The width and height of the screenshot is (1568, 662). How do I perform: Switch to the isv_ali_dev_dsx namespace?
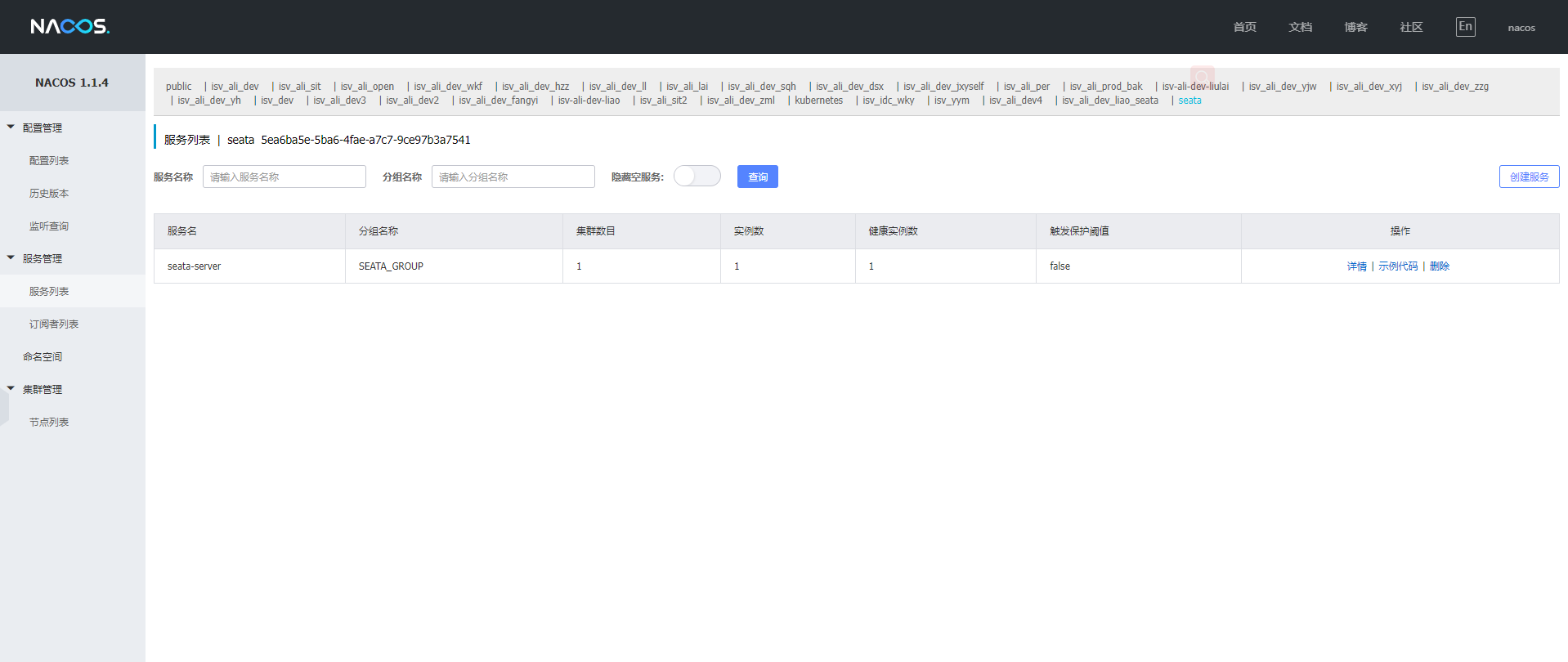[x=850, y=87]
